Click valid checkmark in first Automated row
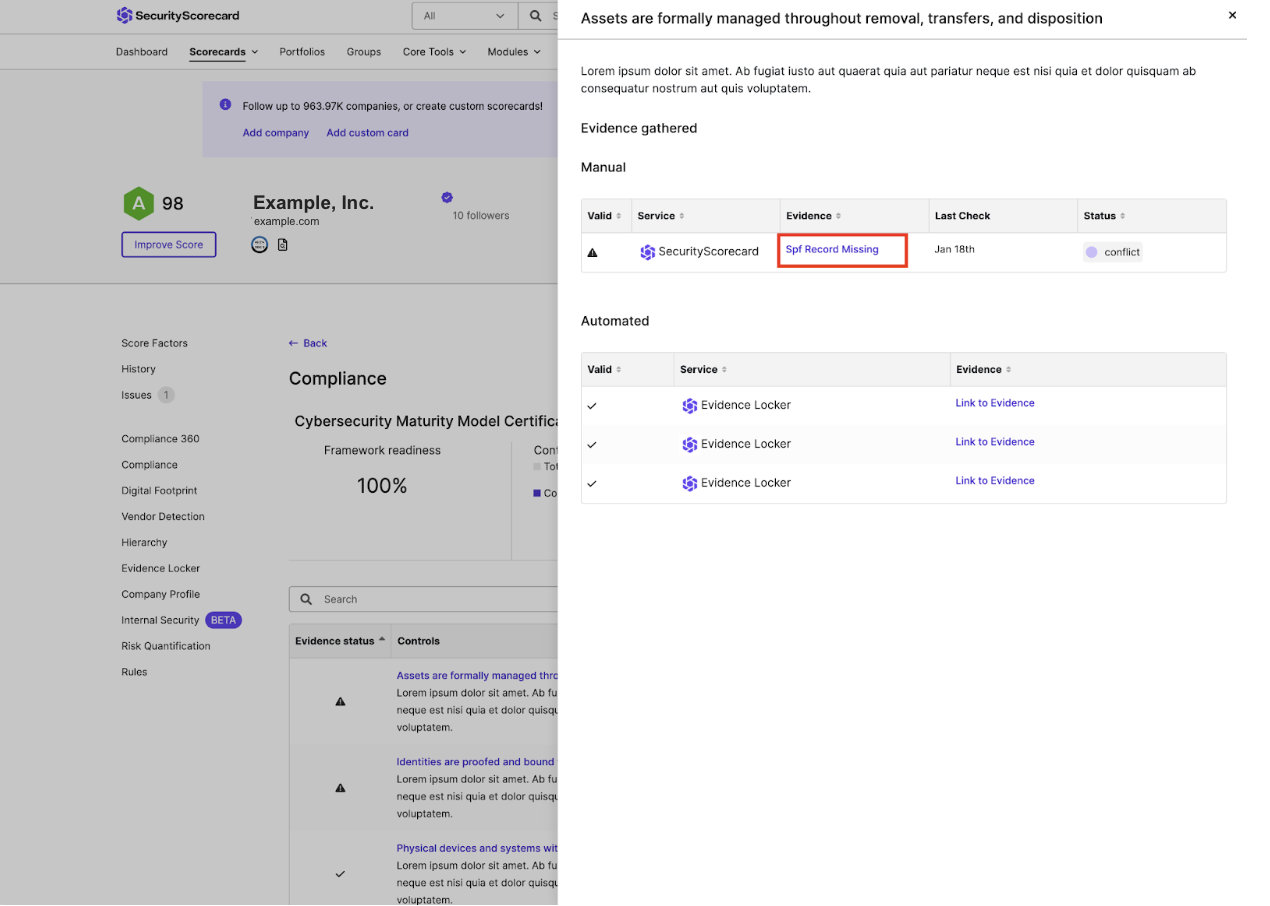 coord(592,406)
